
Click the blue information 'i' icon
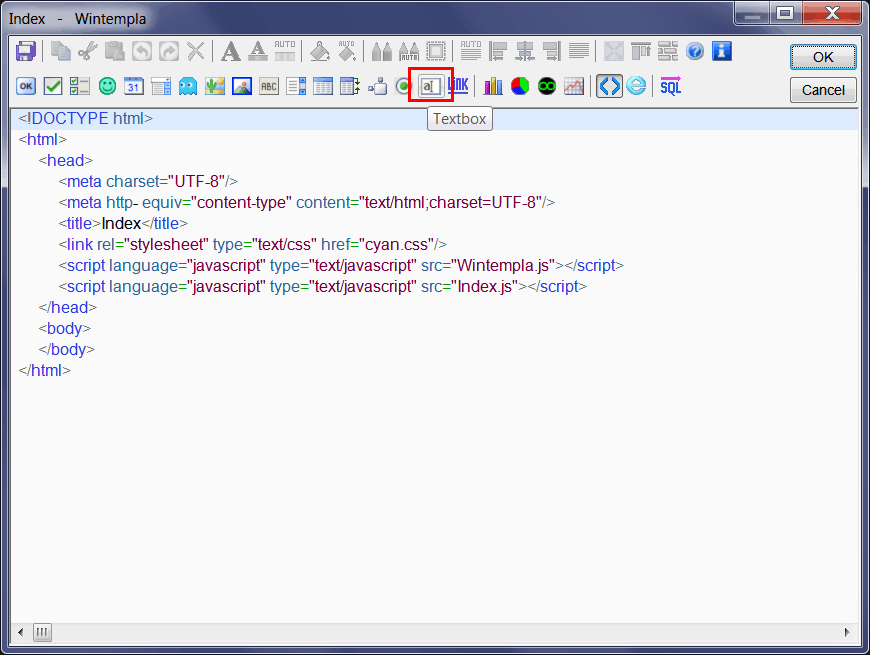click(722, 52)
